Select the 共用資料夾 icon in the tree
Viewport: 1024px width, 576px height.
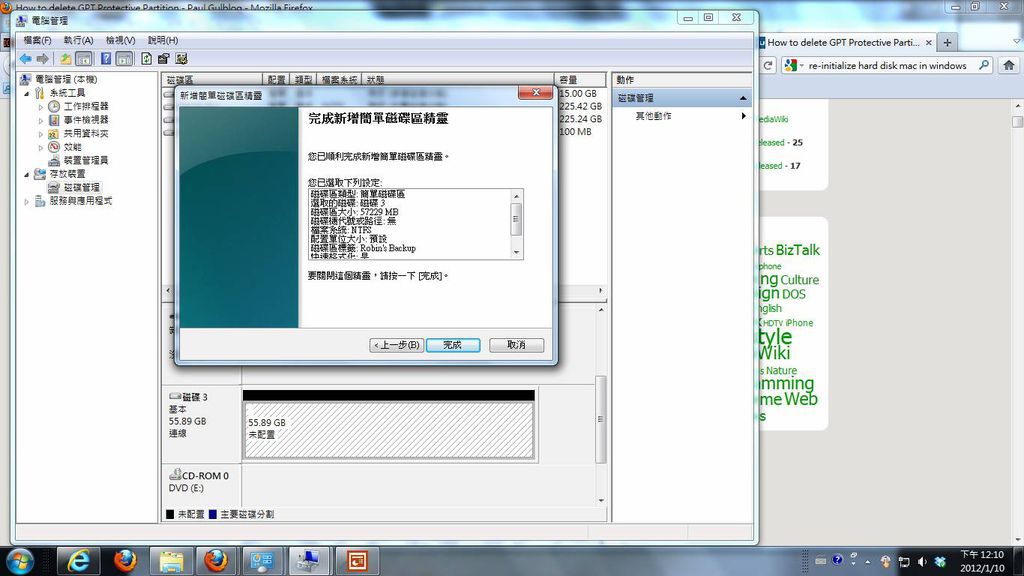tap(54, 133)
